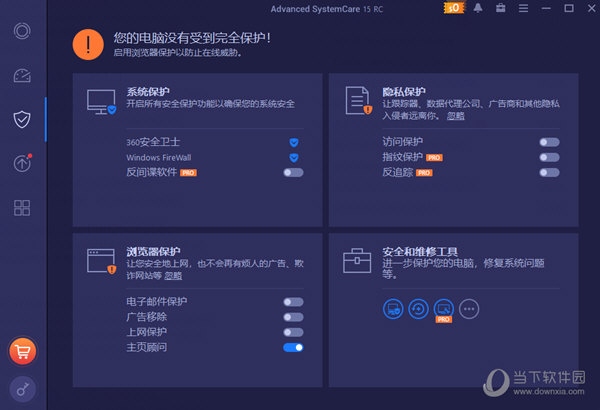Open the toolbox briefcase icon in title bar

(x=501, y=8)
